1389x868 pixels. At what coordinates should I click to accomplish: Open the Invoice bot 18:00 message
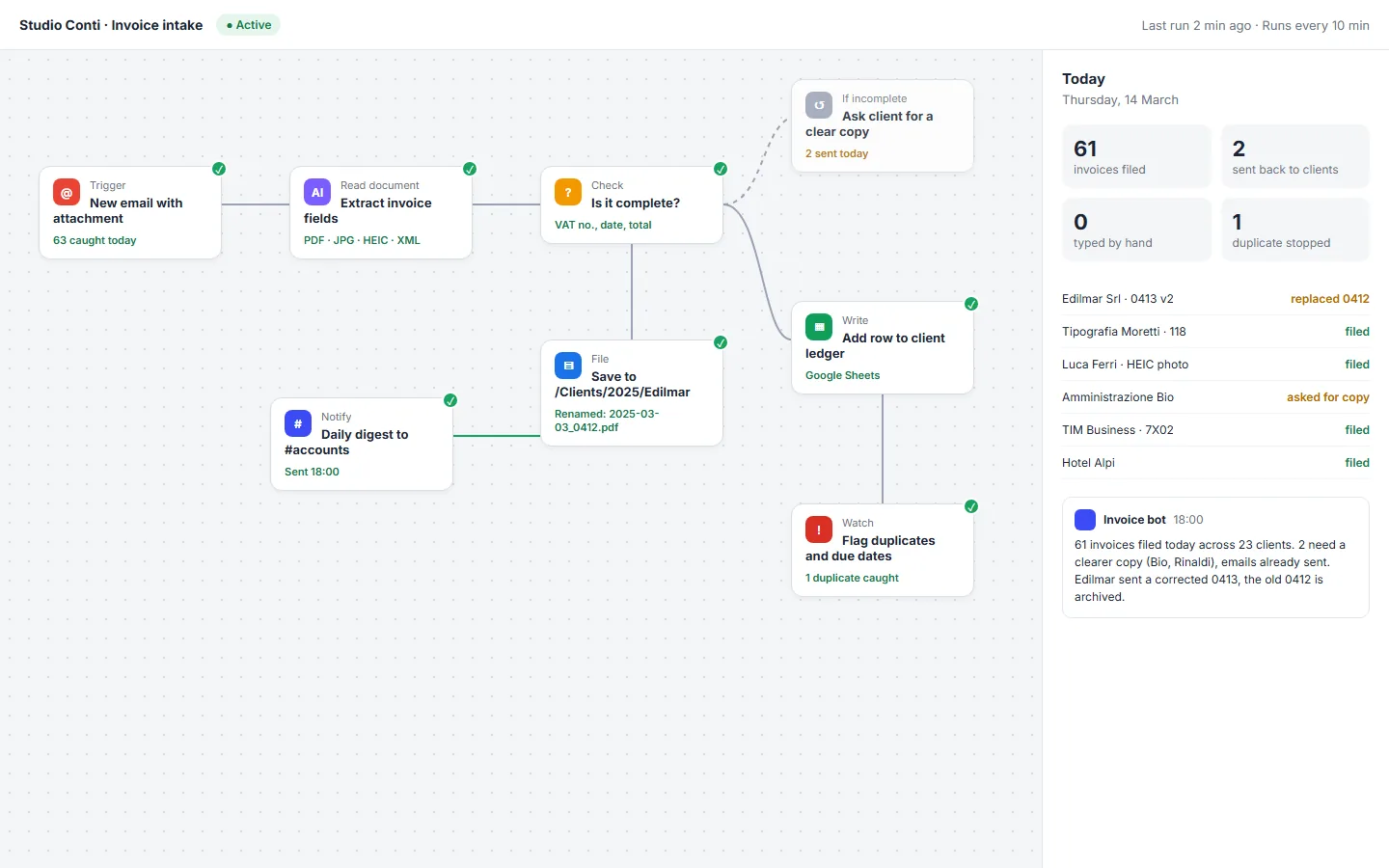pyautogui.click(x=1215, y=557)
